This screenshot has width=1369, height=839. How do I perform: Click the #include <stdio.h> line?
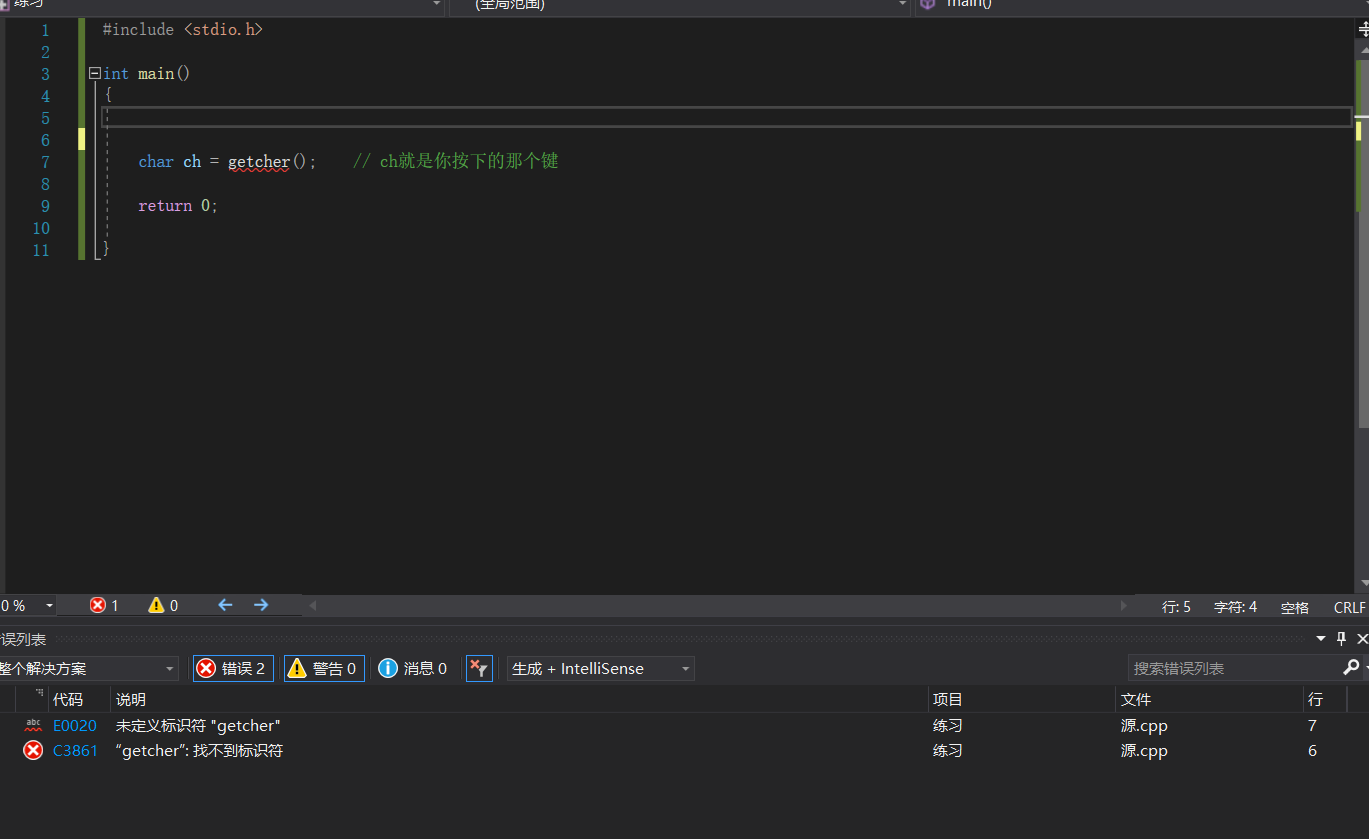[x=183, y=30]
